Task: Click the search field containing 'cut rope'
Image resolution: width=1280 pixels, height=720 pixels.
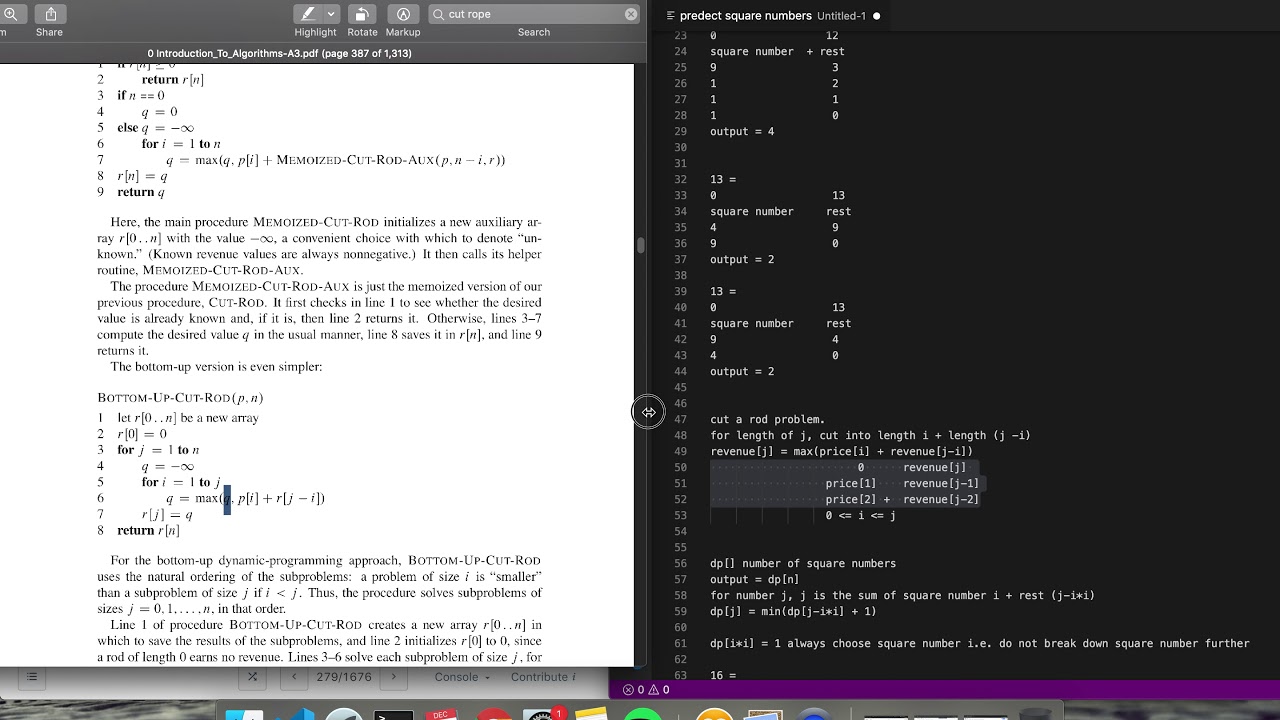Action: click(533, 14)
